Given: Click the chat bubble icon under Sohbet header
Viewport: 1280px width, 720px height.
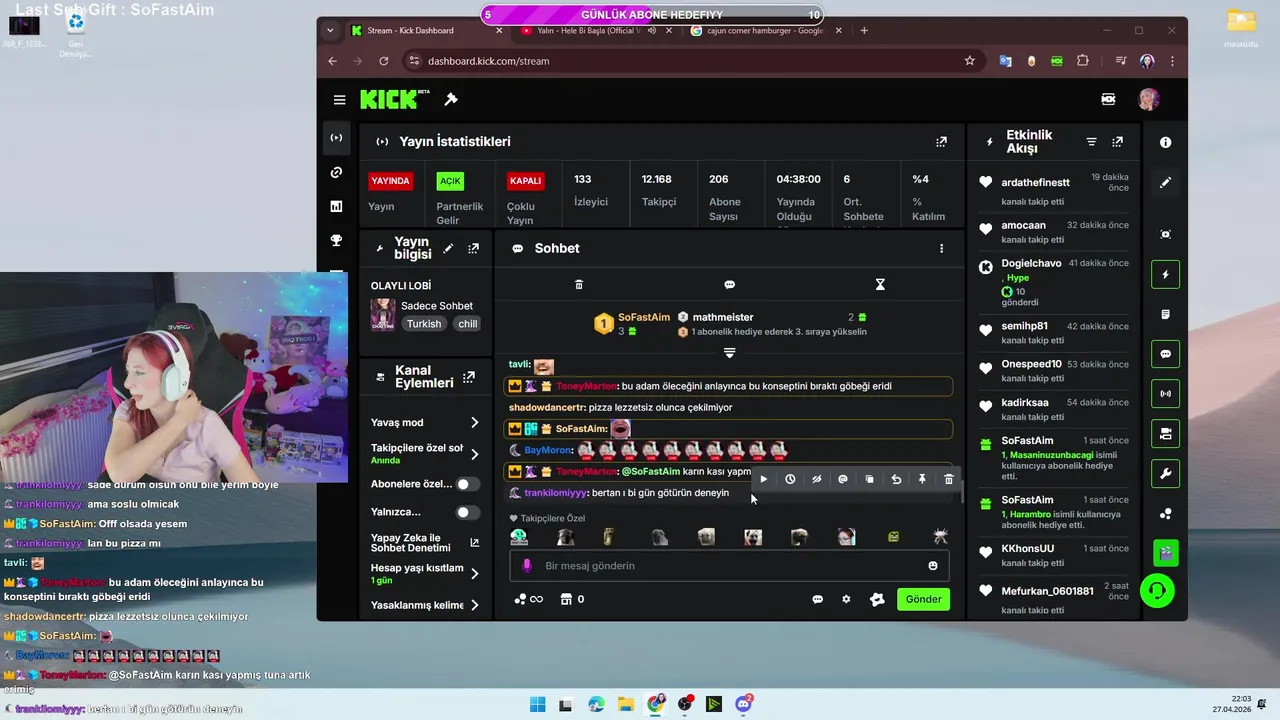Looking at the screenshot, I should click(729, 285).
